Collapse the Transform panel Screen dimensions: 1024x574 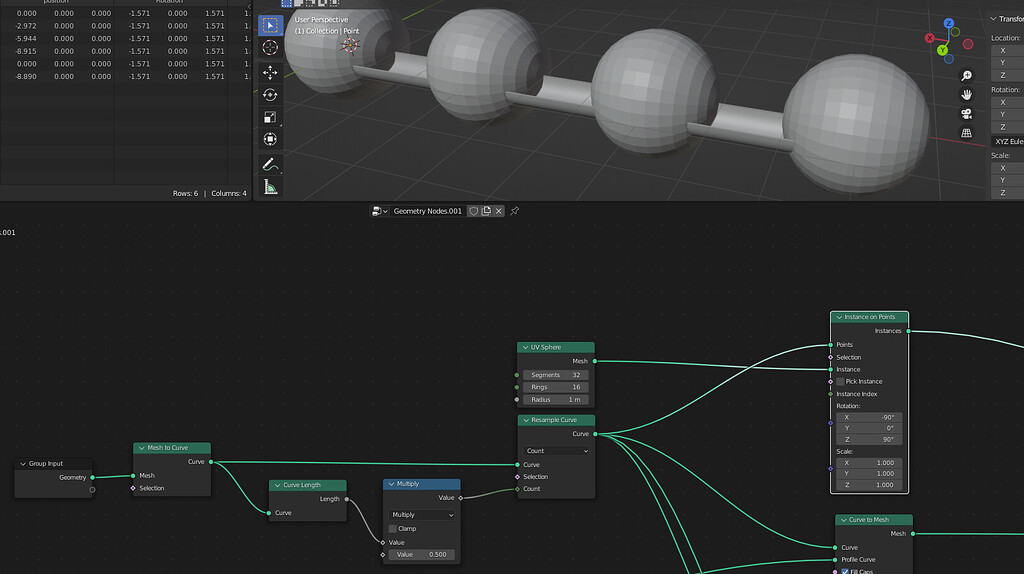click(993, 19)
